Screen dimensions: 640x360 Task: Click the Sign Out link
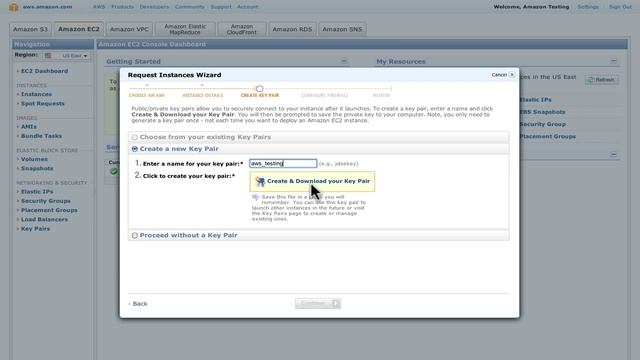(x=620, y=7)
